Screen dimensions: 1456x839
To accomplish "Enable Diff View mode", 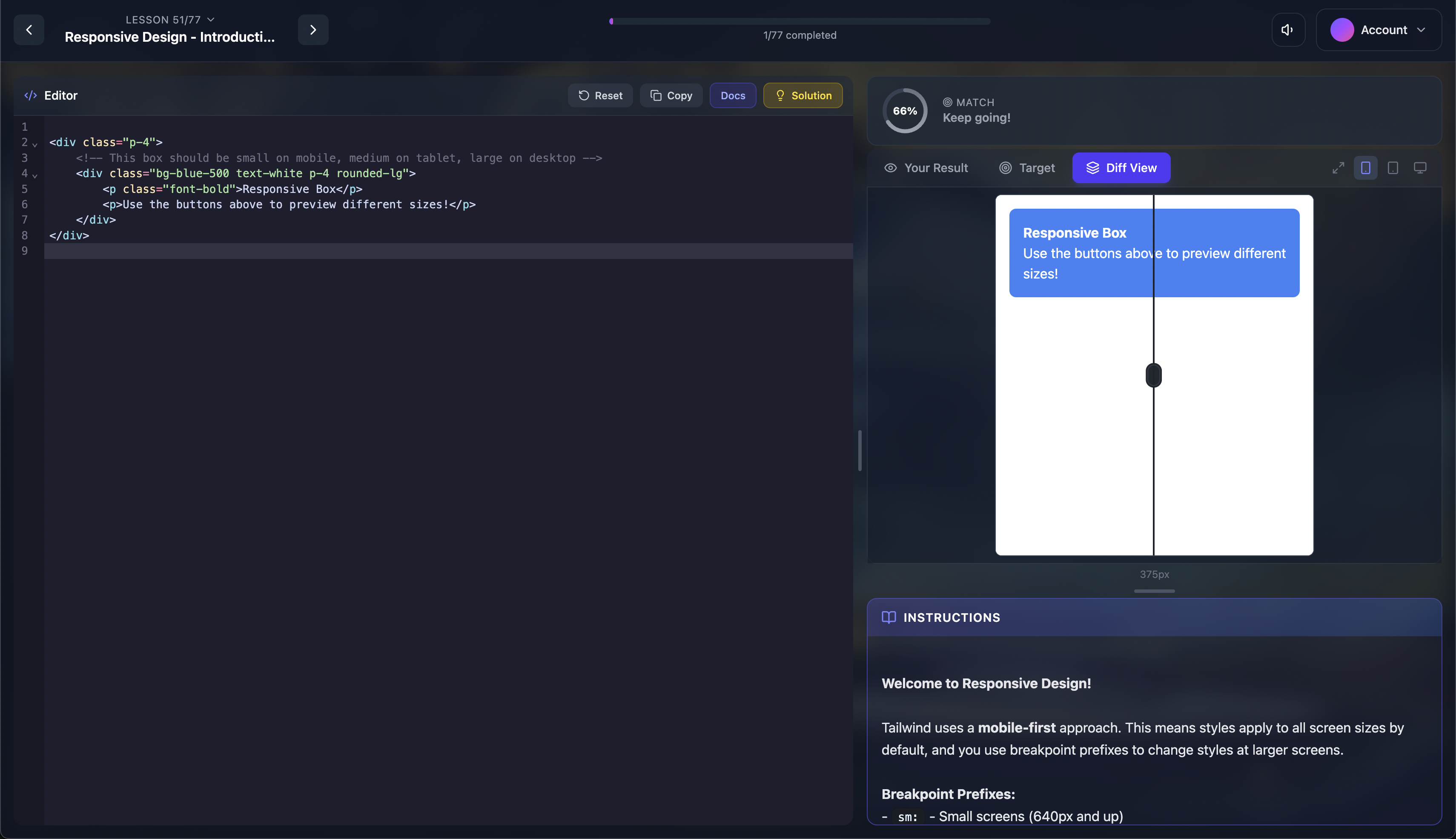I will (1121, 168).
